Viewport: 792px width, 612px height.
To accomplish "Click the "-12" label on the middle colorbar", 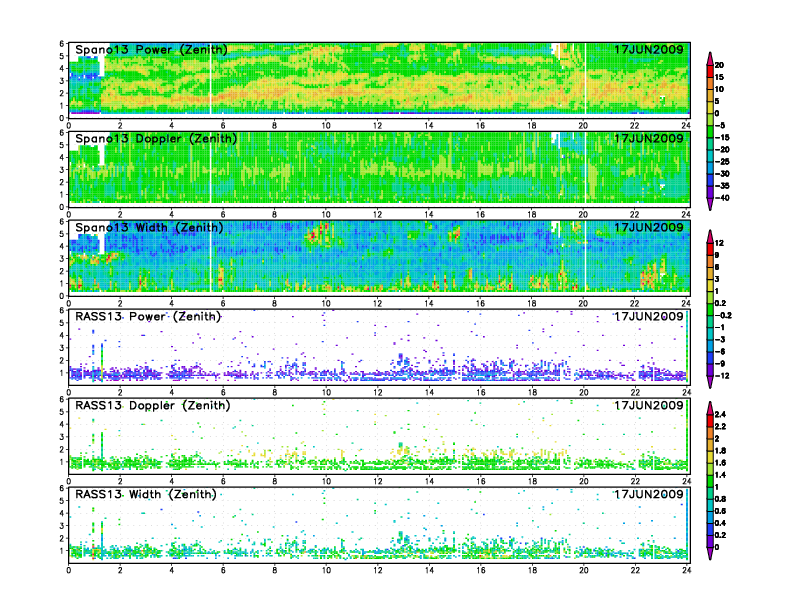I will coord(722,376).
